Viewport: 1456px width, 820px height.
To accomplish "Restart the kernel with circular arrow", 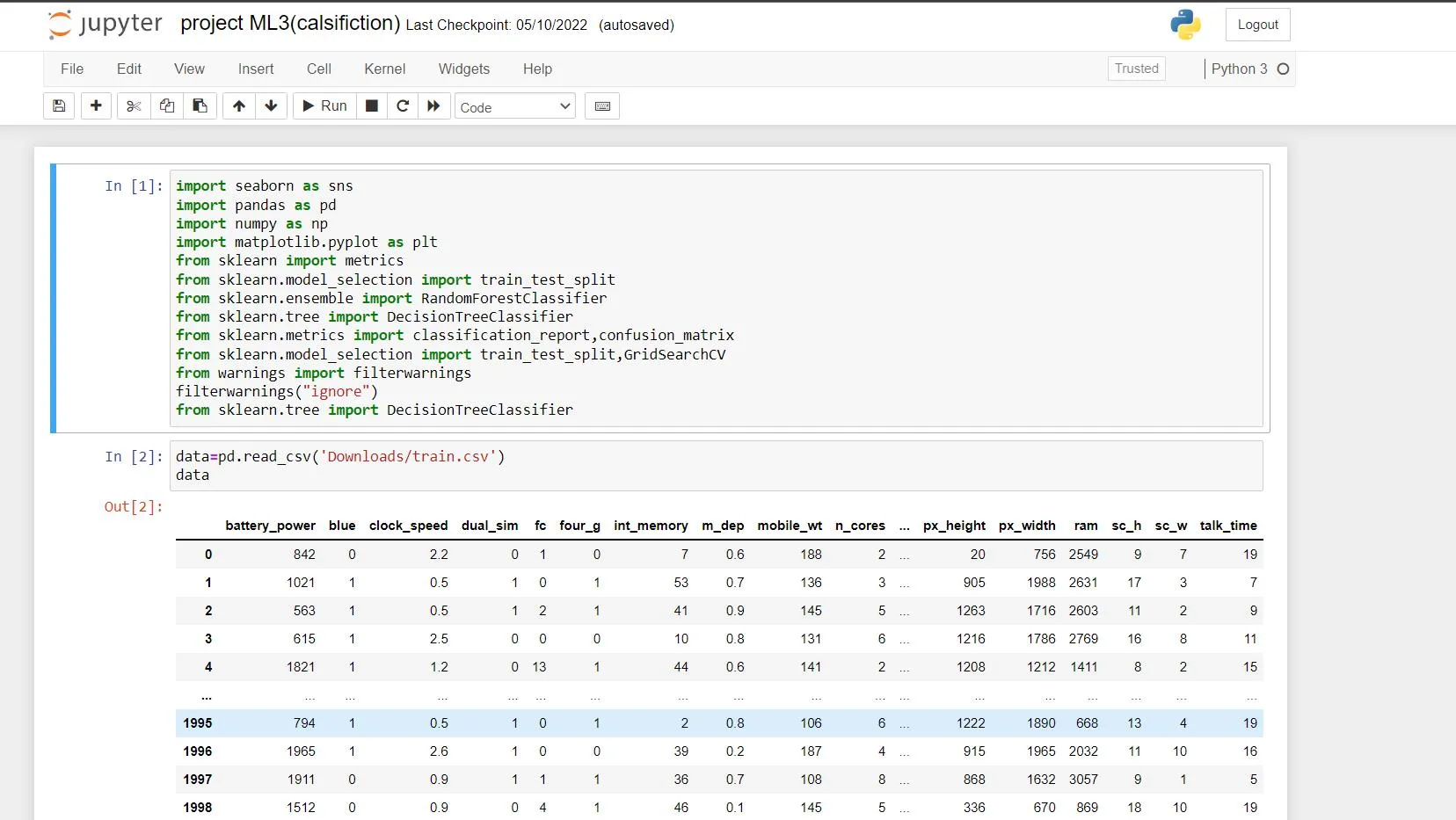I will pyautogui.click(x=403, y=106).
